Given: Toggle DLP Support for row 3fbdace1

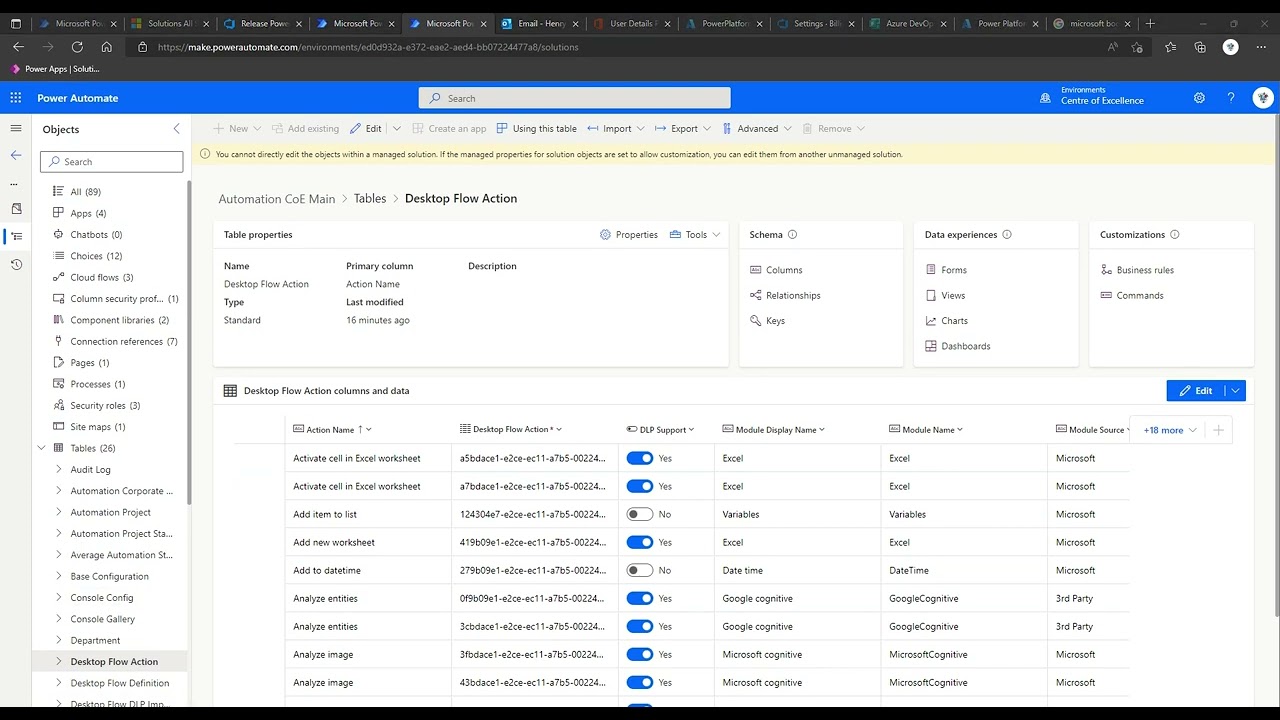Looking at the screenshot, I should (x=640, y=654).
